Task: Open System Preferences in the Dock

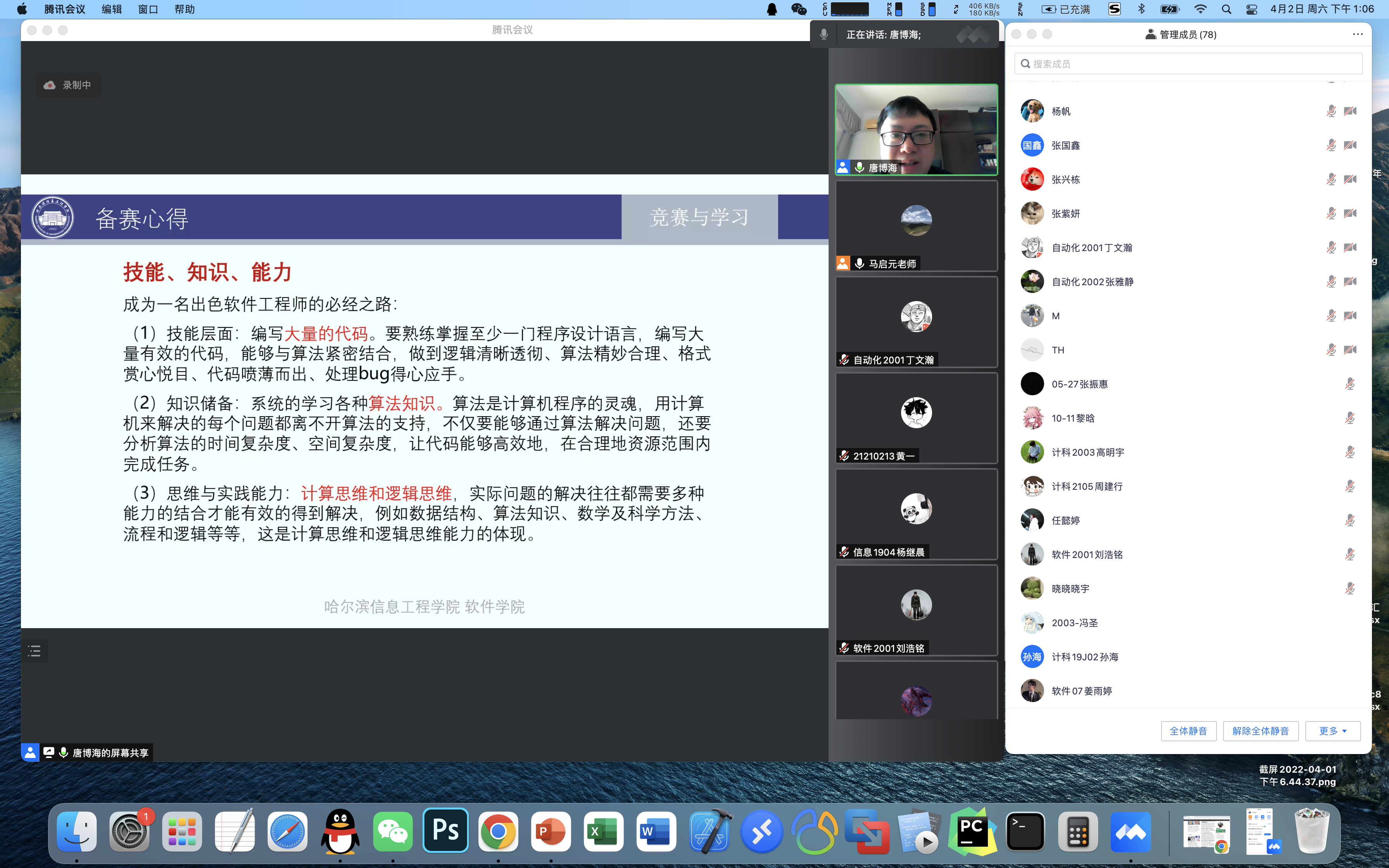Action: coord(130,831)
